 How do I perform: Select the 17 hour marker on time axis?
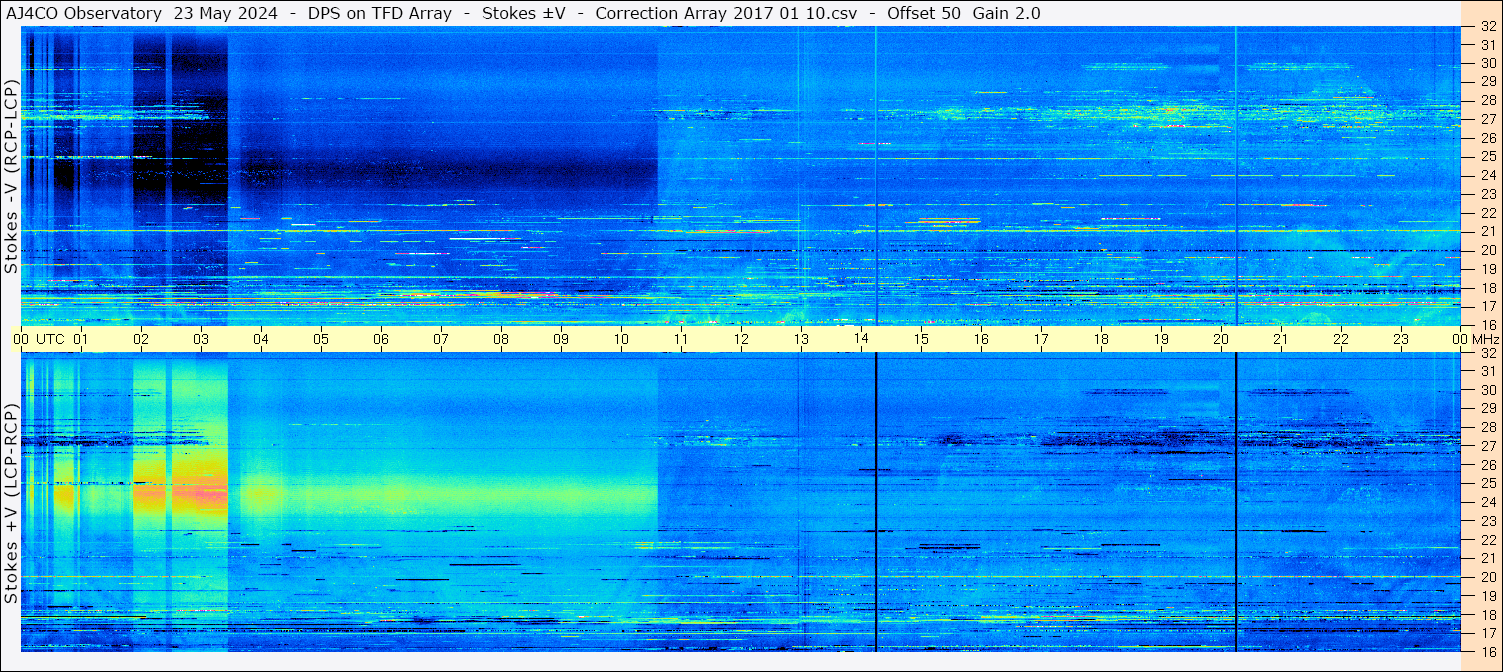(x=1041, y=339)
